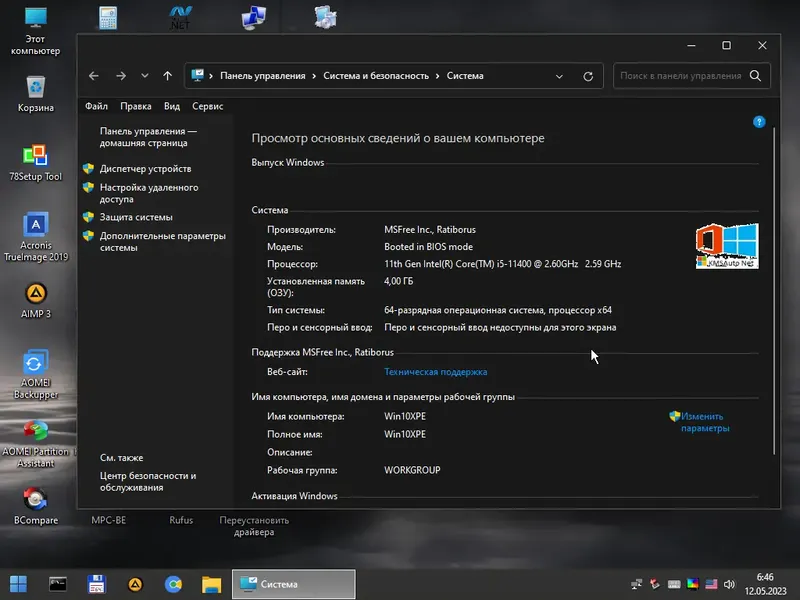Go to Система и безопасность breadcrumb
The width and height of the screenshot is (800, 600).
[376, 76]
